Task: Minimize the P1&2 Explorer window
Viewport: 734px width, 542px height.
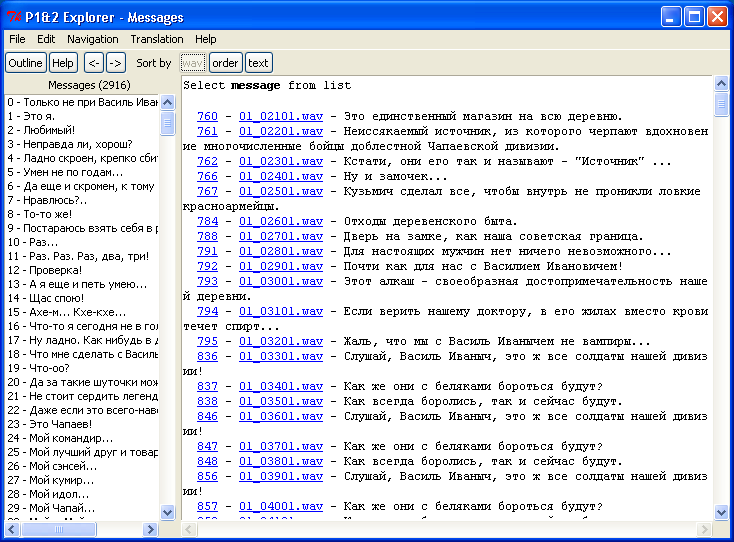Action: click(x=671, y=17)
